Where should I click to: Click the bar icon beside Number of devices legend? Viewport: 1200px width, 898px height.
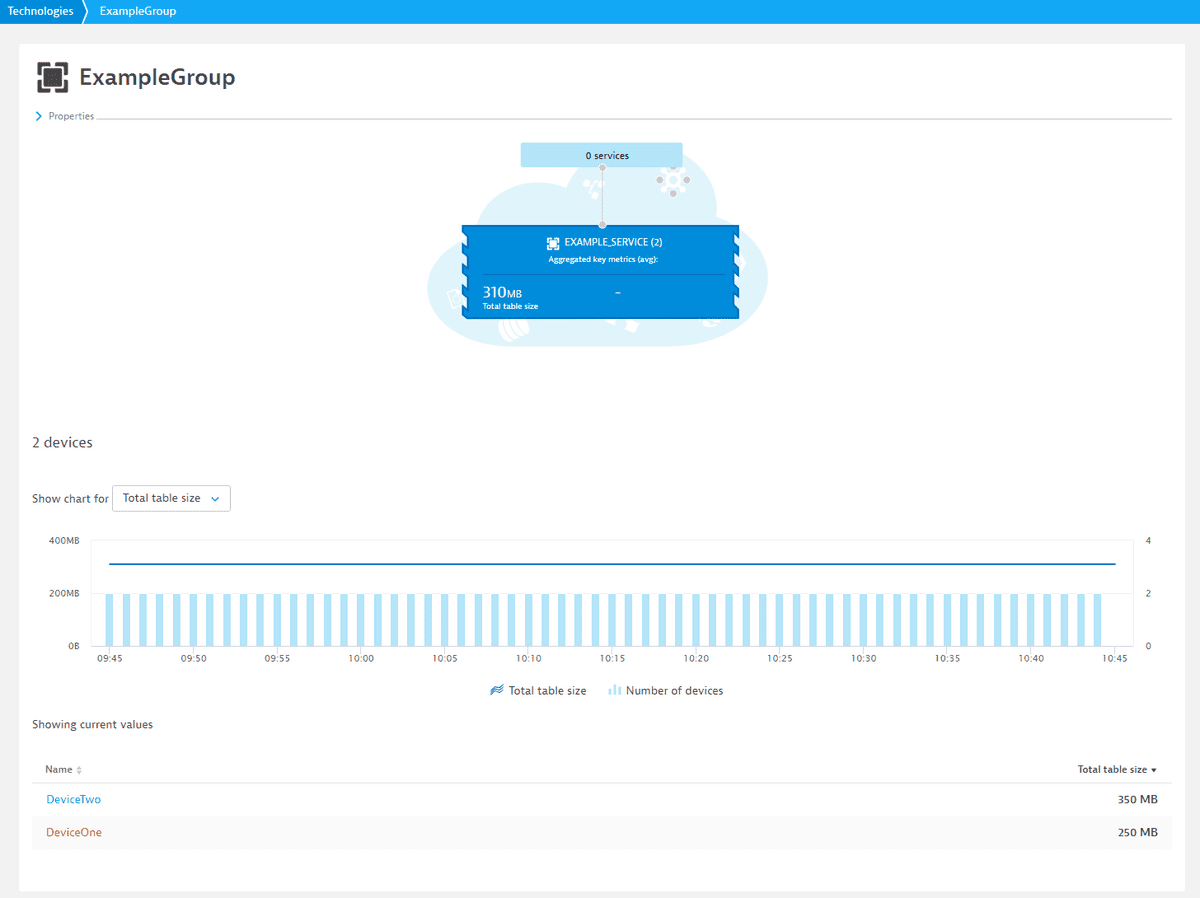[614, 690]
